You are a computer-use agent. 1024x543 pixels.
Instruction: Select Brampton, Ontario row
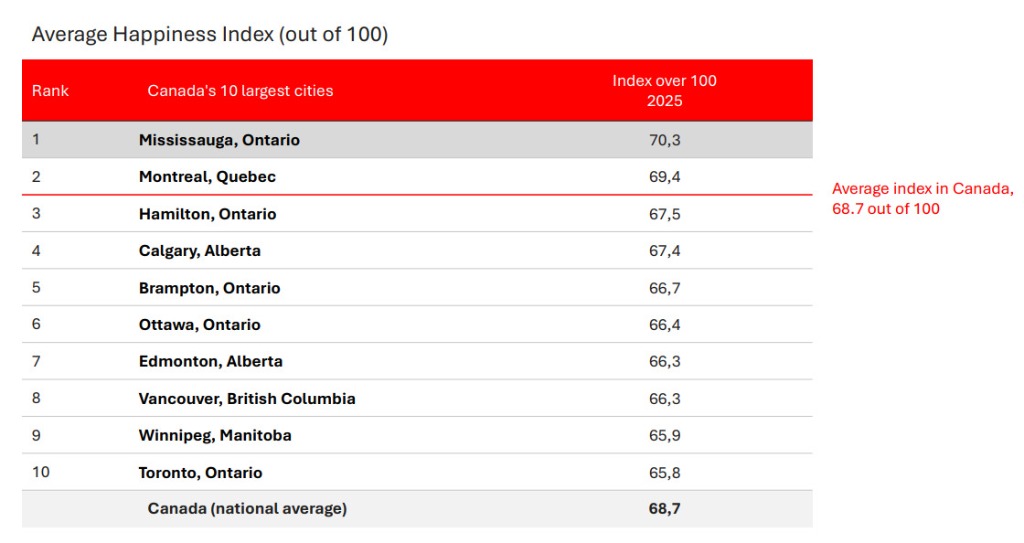(417, 288)
